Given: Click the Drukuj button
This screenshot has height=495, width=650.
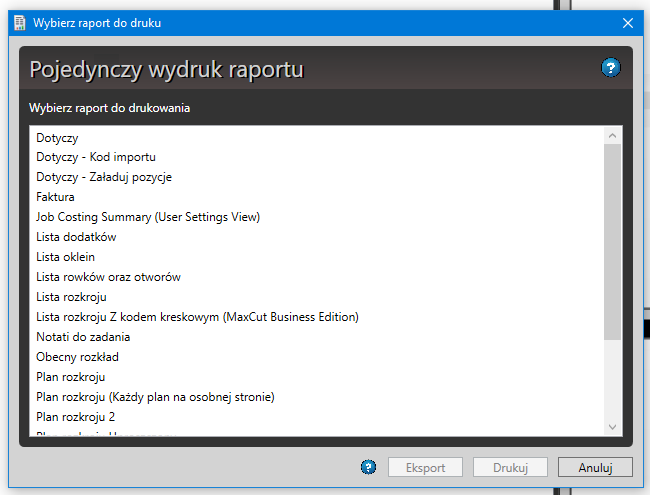Looking at the screenshot, I should (509, 467).
